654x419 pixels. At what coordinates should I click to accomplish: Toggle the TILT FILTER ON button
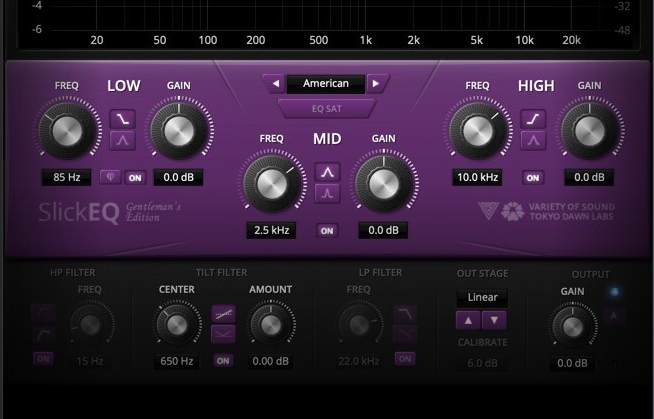coord(223,361)
